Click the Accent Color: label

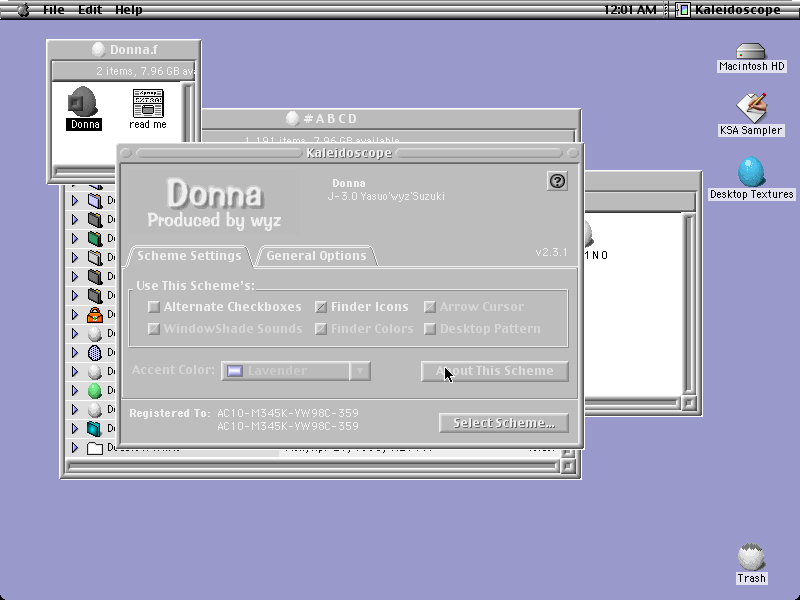click(x=173, y=370)
